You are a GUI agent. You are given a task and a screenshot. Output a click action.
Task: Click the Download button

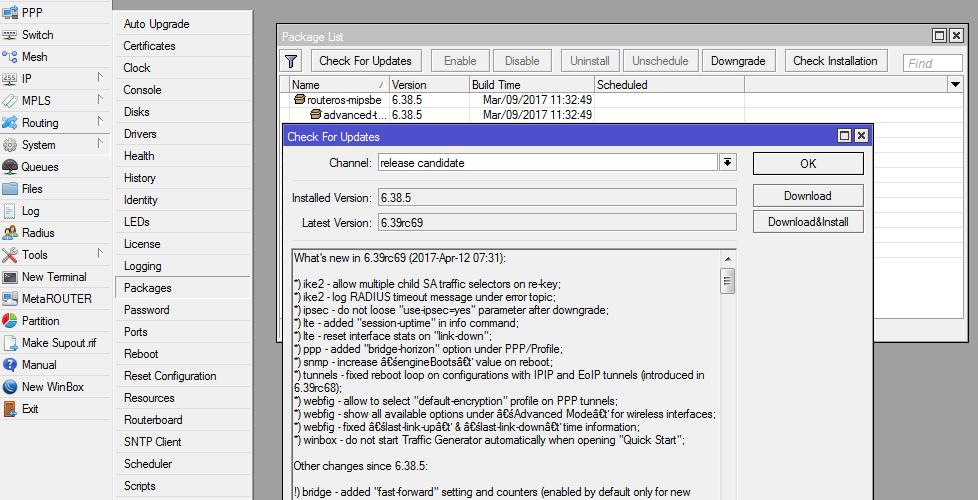808,196
